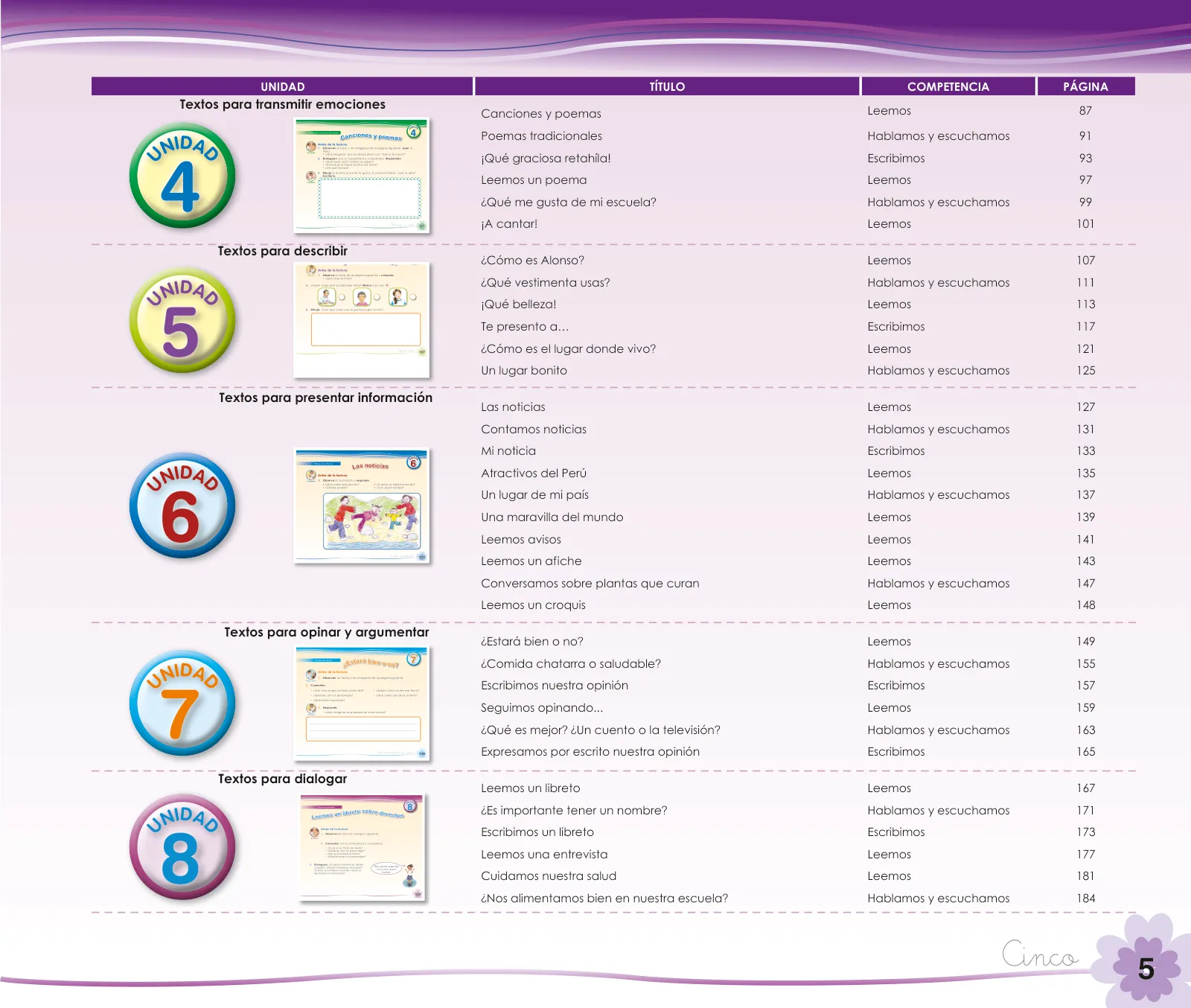Select heading Textos para opinar y argumentar
This screenshot has height=1008, width=1191.
326,632
